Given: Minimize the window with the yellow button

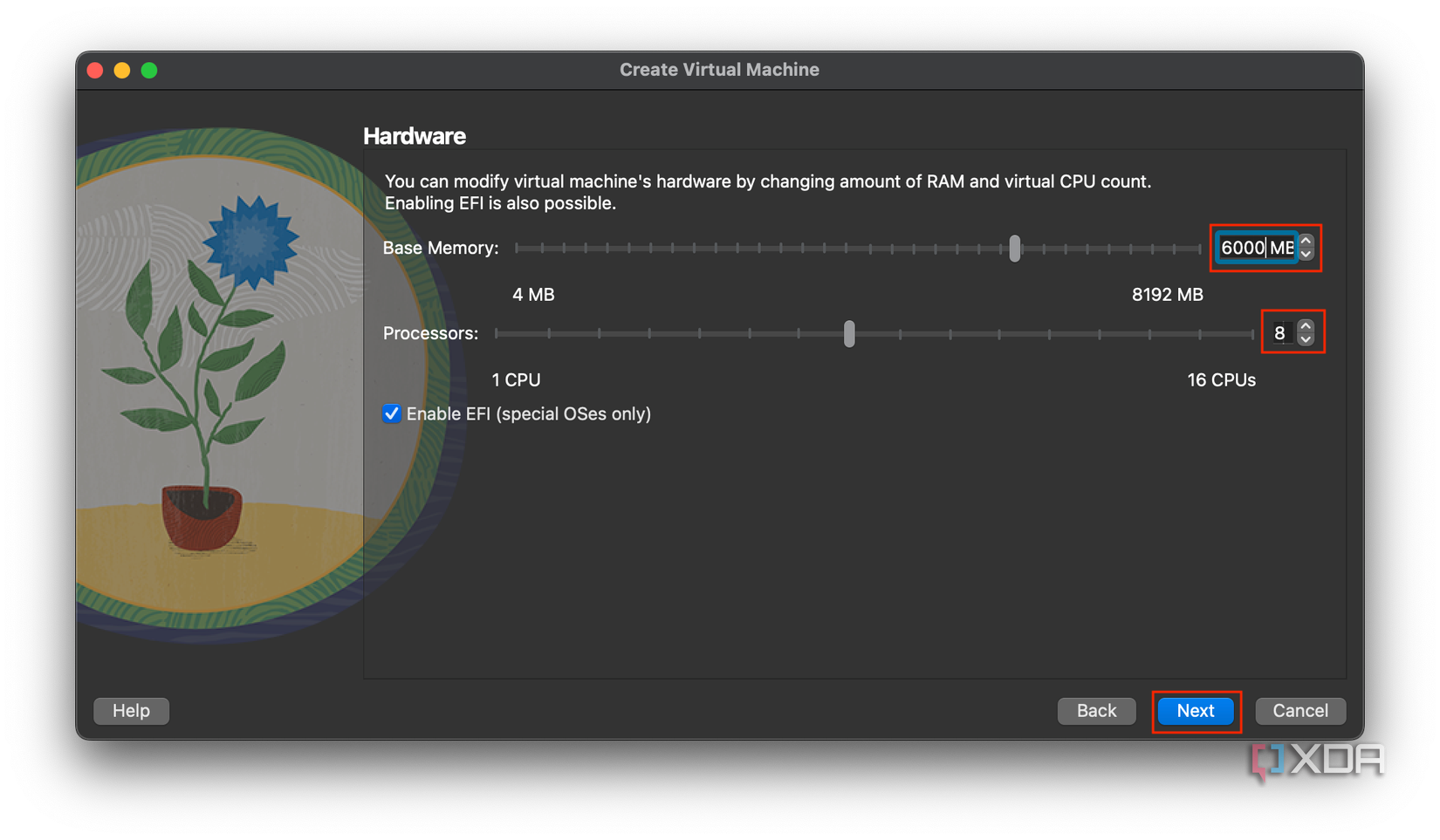Looking at the screenshot, I should pyautogui.click(x=121, y=70).
